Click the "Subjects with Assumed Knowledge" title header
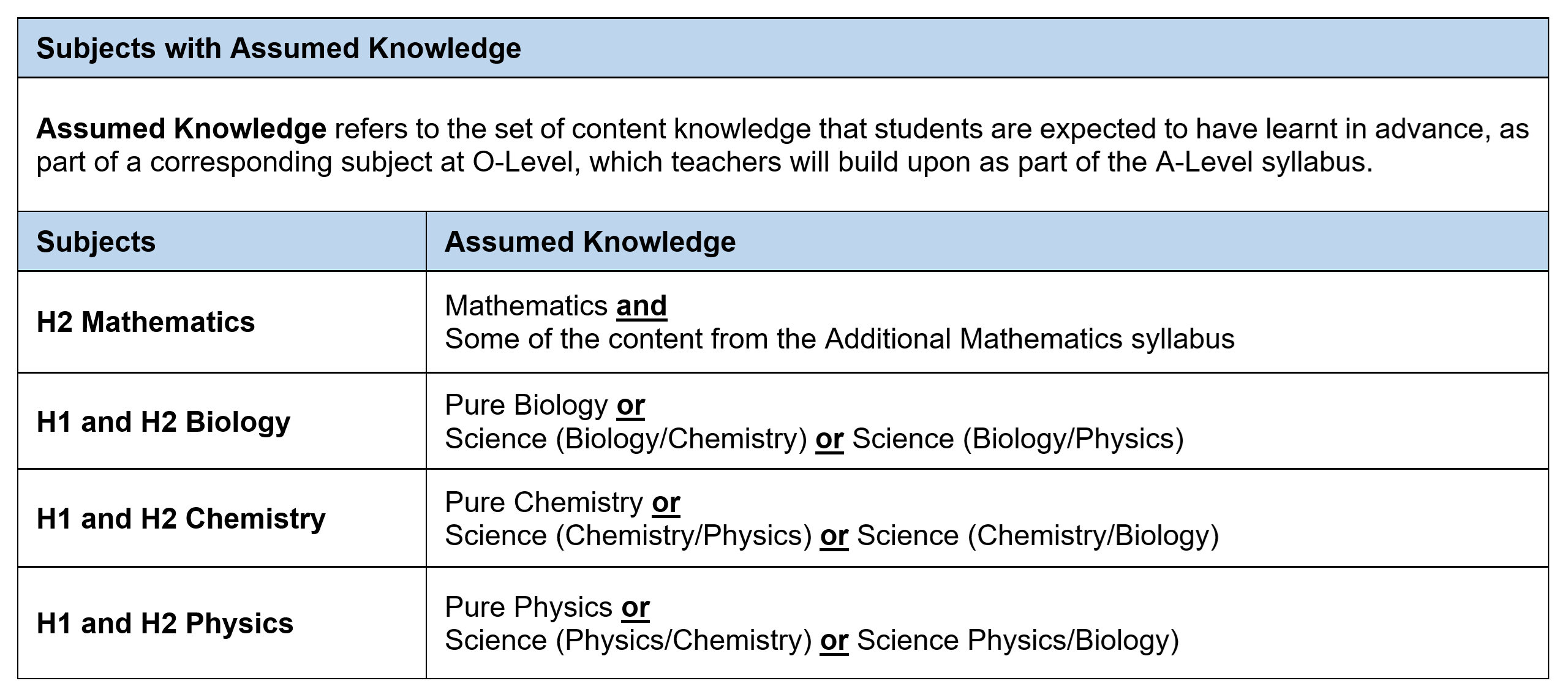 point(279,48)
